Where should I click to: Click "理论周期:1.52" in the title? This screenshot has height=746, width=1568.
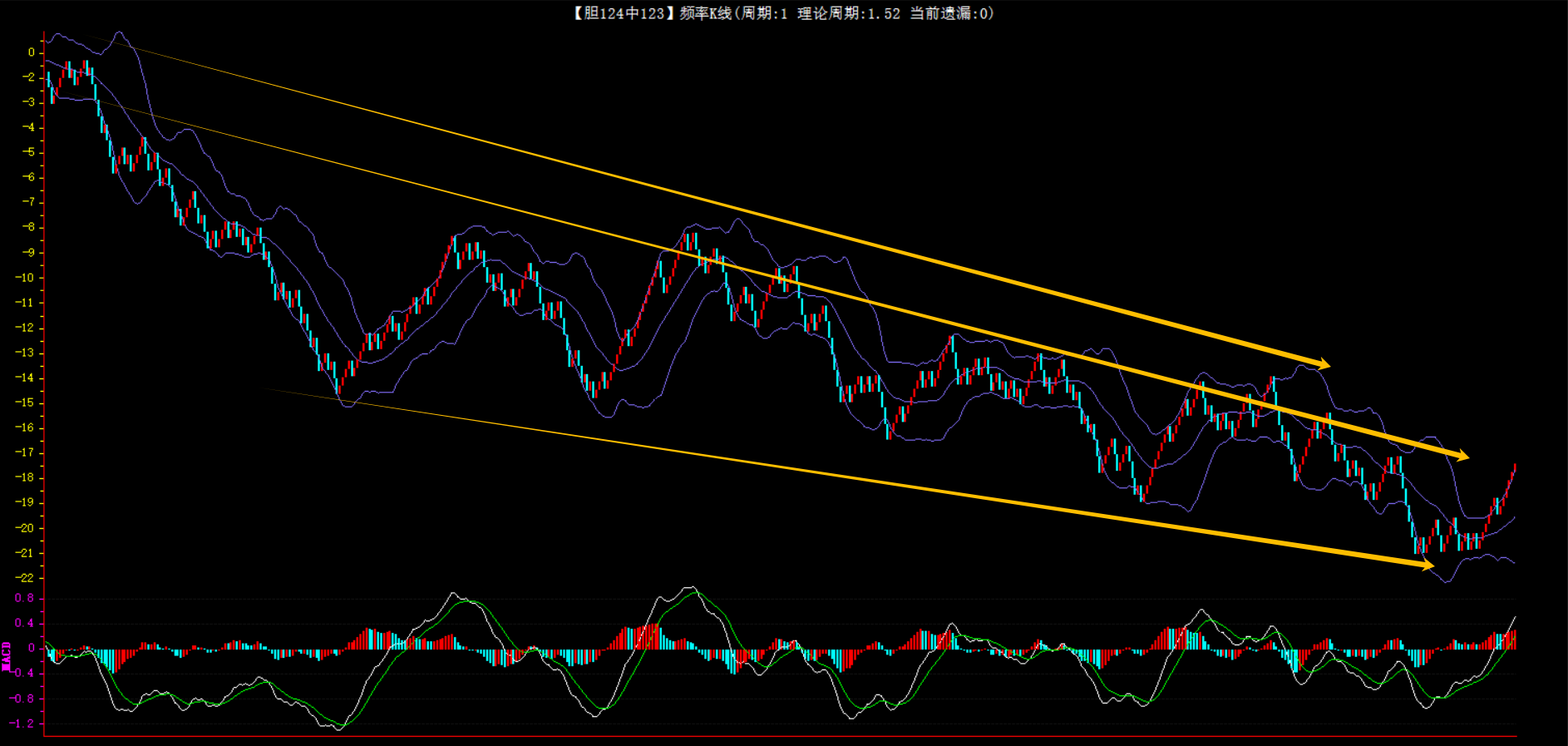pos(848,13)
